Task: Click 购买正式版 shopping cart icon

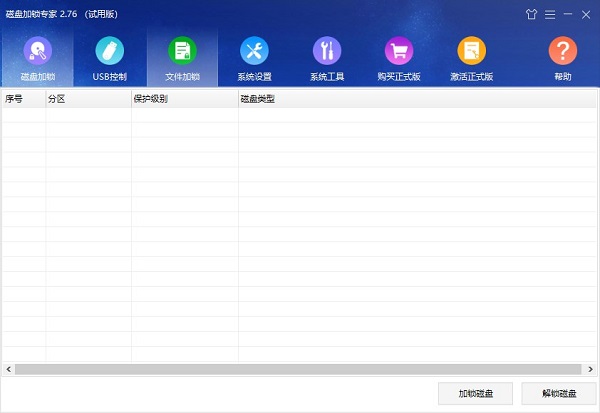Action: point(399,51)
